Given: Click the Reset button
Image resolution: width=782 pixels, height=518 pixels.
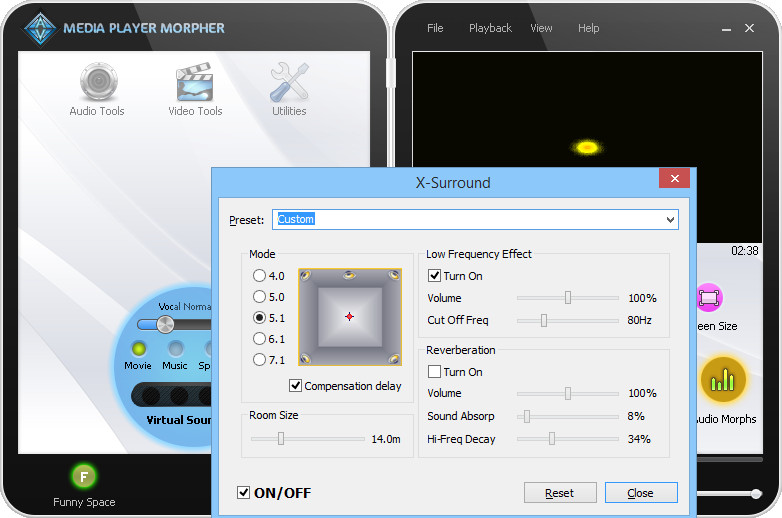Looking at the screenshot, I should (560, 493).
